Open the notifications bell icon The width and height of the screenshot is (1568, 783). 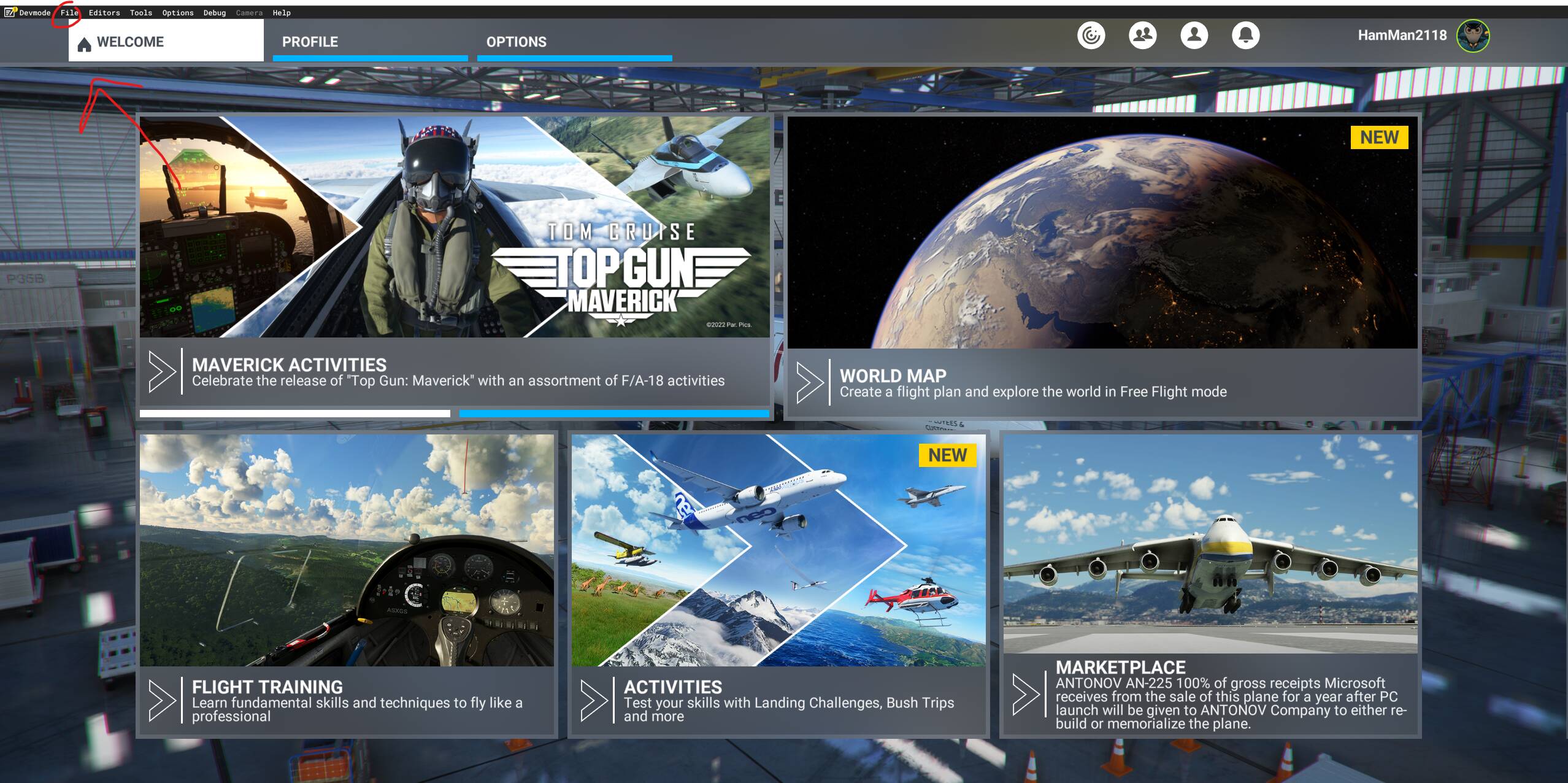pos(1245,36)
